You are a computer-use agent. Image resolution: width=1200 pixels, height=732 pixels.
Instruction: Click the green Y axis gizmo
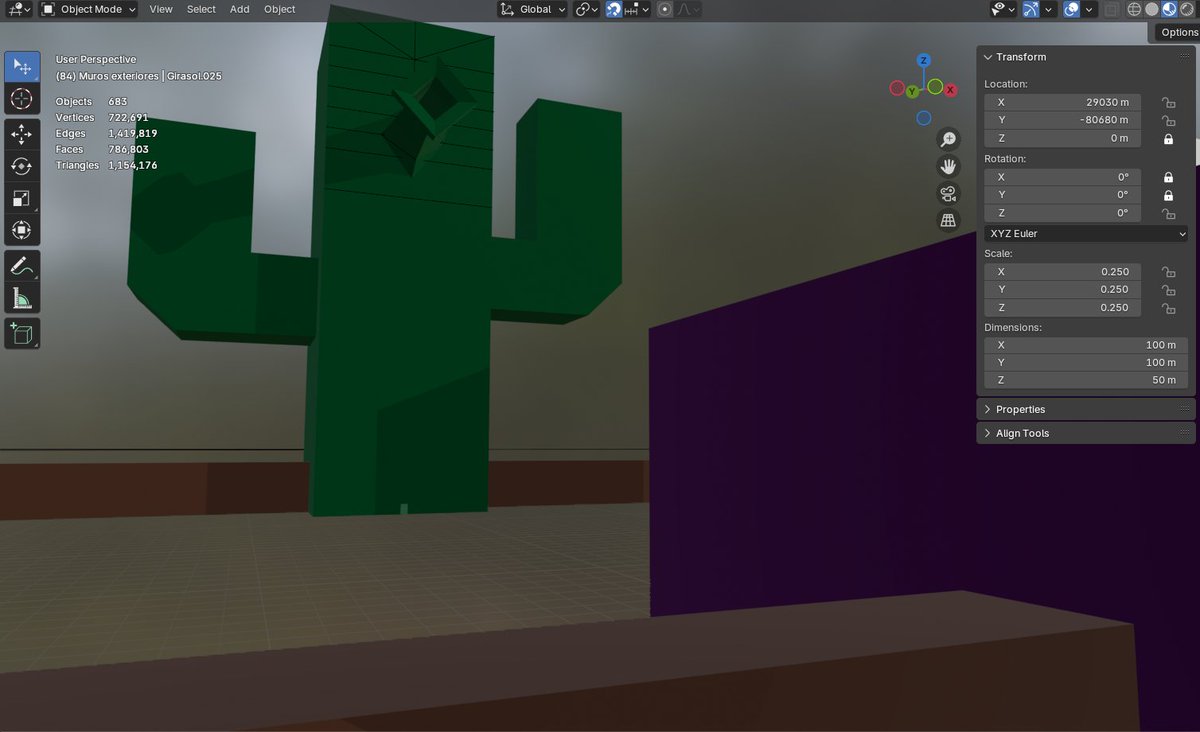pyautogui.click(x=912, y=91)
